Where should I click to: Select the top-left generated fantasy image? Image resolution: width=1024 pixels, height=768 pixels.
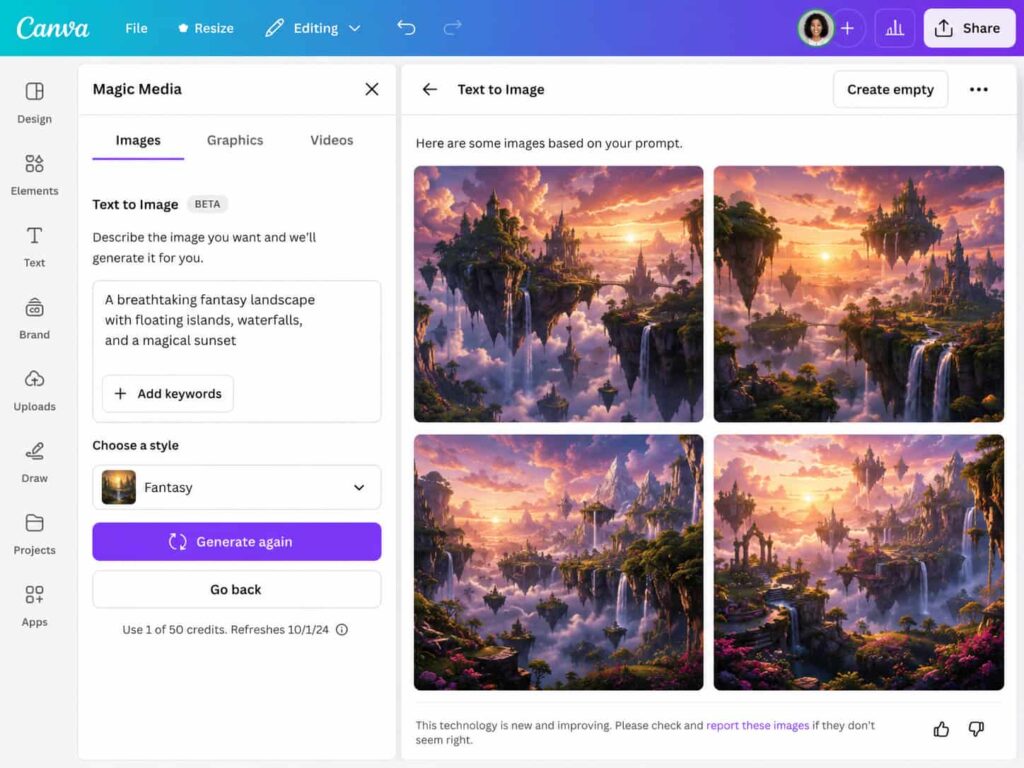click(558, 294)
